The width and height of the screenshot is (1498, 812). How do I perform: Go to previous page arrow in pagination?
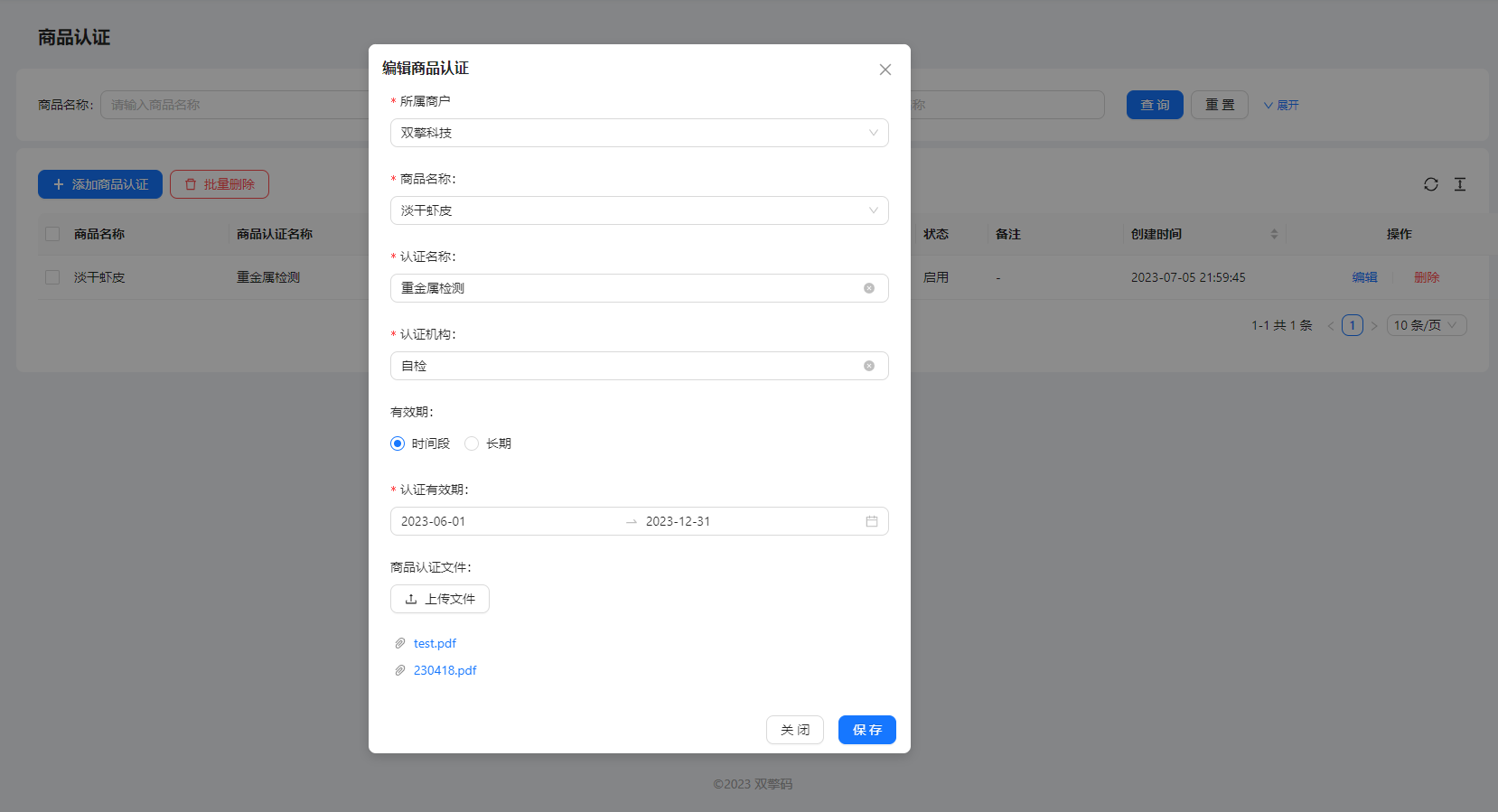1331,325
